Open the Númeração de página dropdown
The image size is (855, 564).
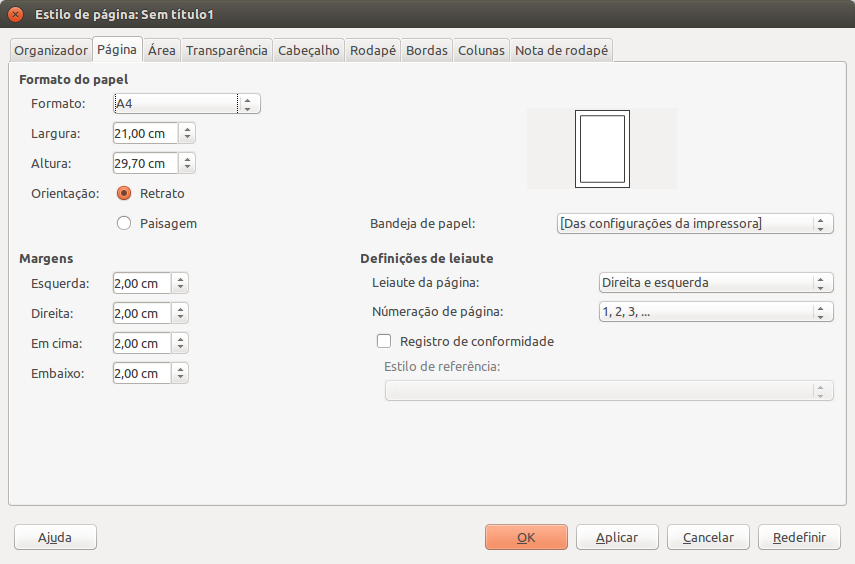pos(716,312)
